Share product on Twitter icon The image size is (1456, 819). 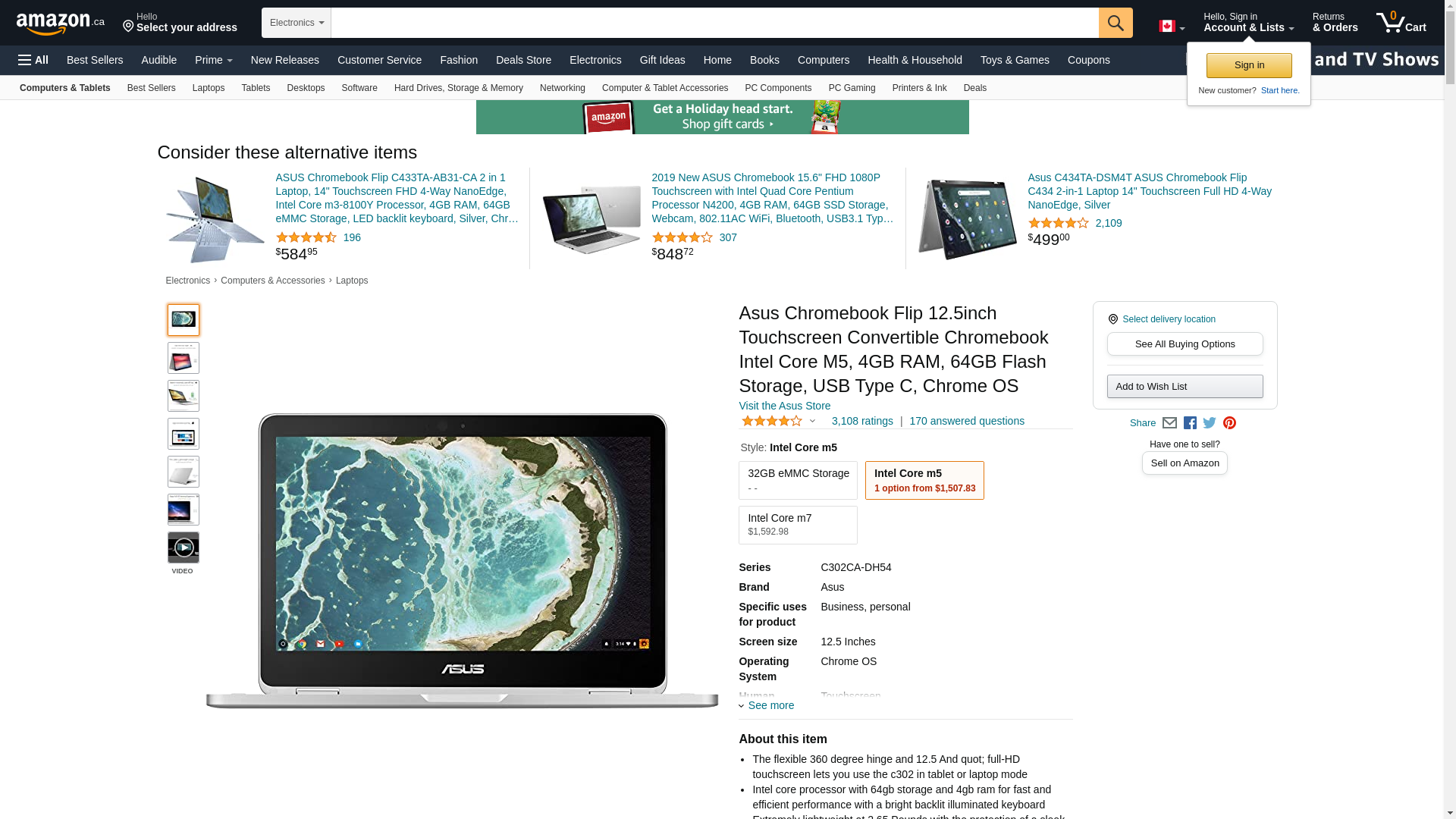[x=1210, y=423]
